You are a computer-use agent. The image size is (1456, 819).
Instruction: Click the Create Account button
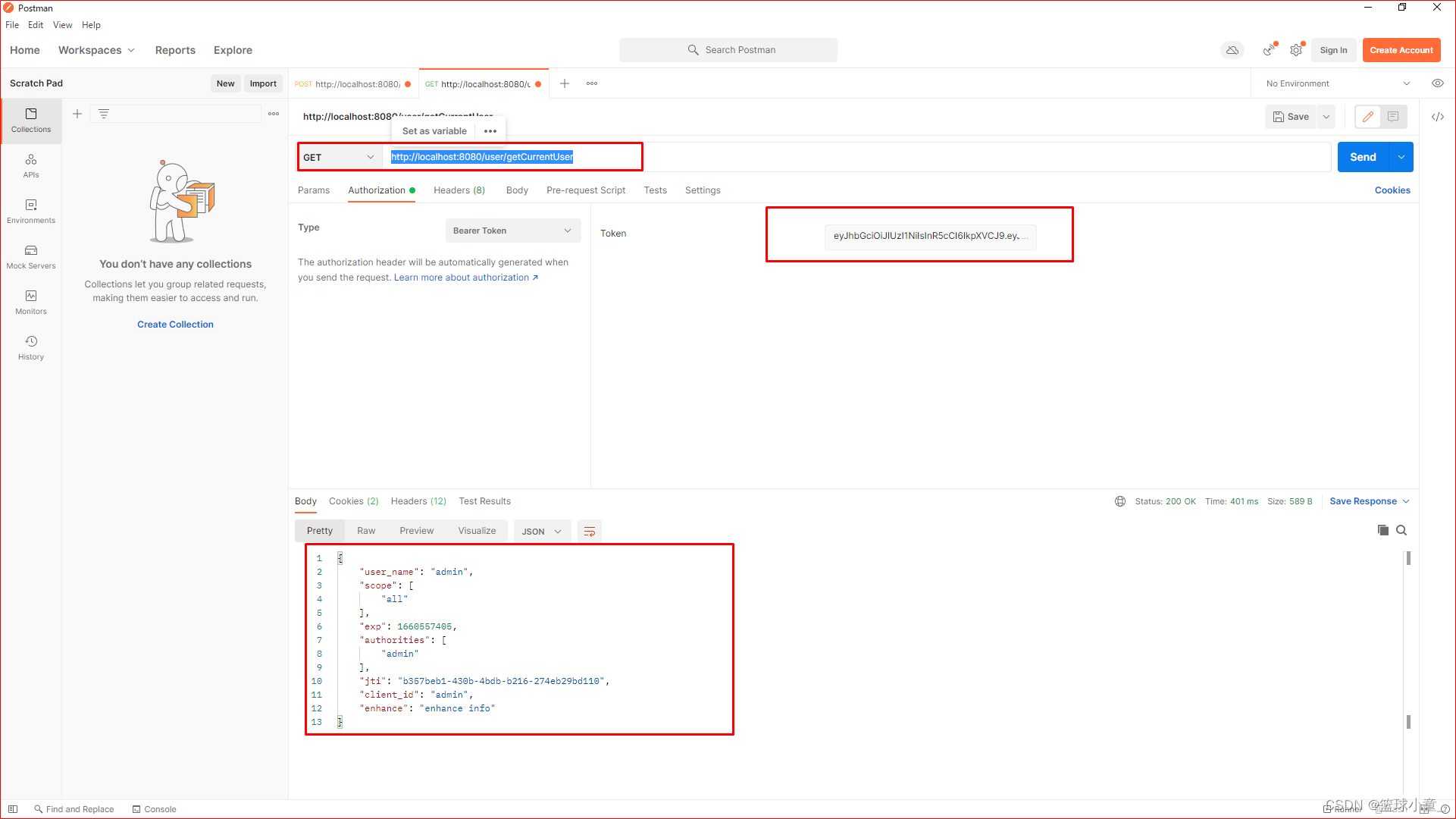point(1401,50)
